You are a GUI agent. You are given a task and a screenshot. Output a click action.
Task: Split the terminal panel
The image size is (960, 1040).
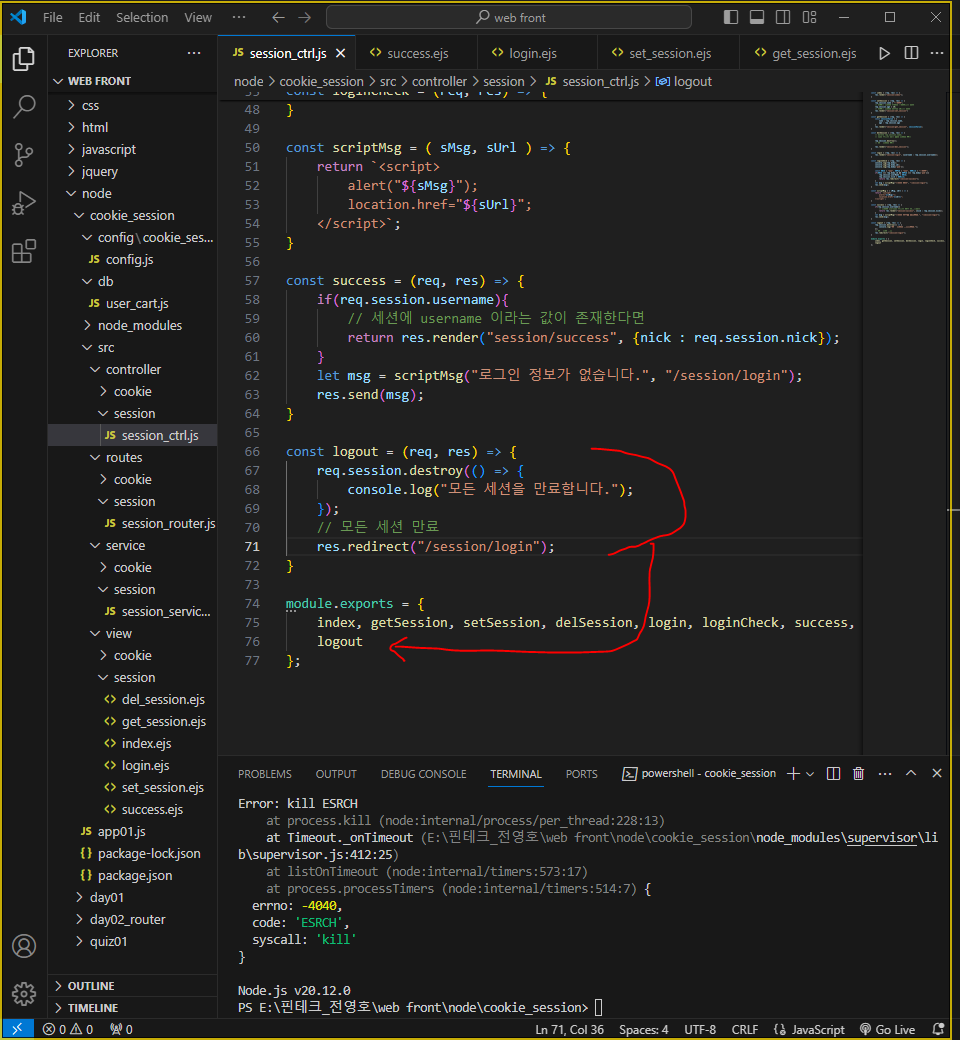(x=833, y=773)
